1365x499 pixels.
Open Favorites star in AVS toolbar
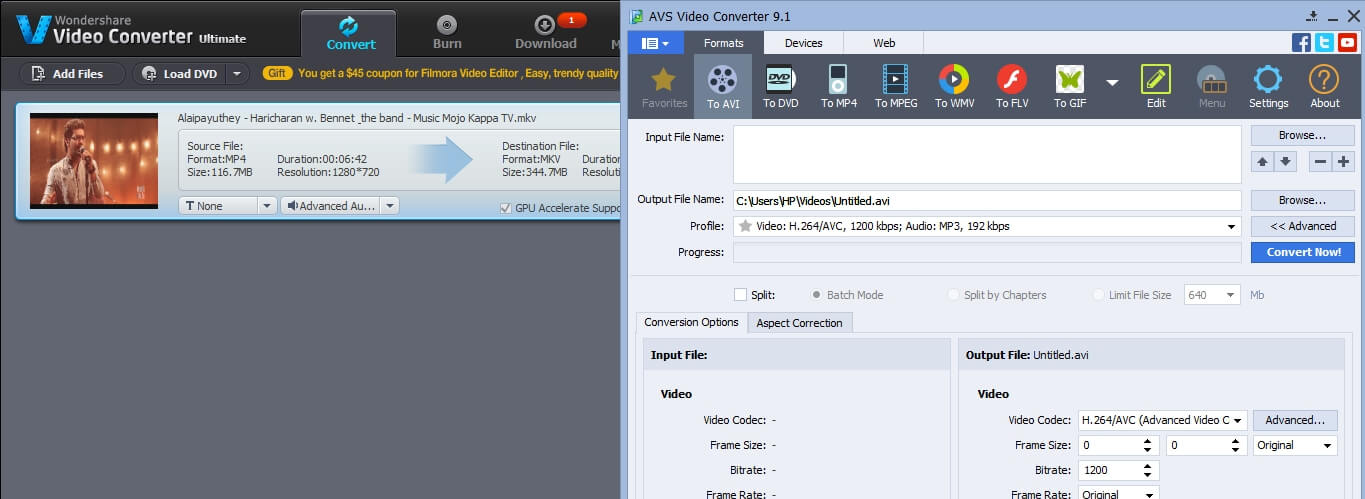pyautogui.click(x=664, y=87)
